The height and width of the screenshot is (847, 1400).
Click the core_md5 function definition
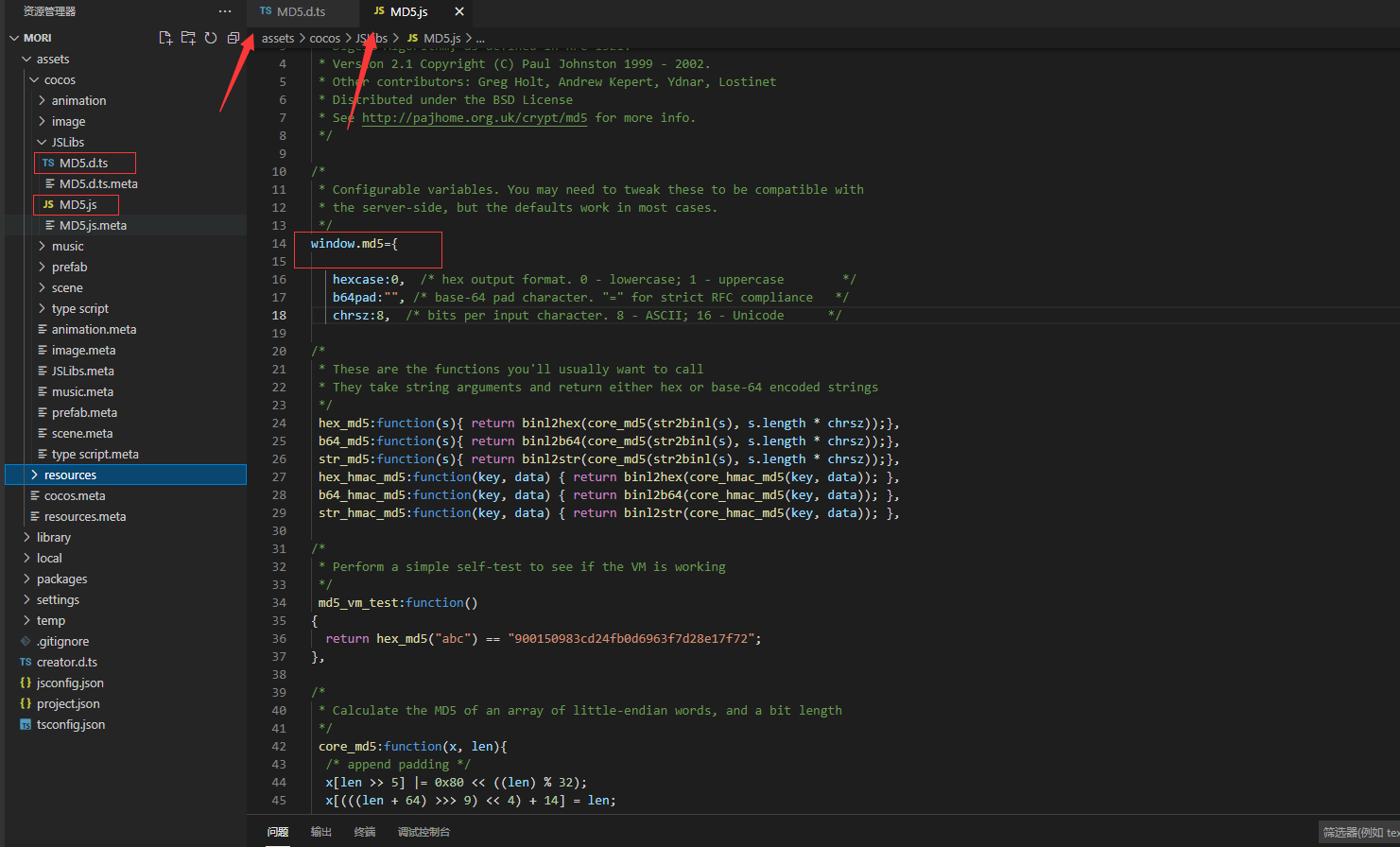(x=347, y=747)
